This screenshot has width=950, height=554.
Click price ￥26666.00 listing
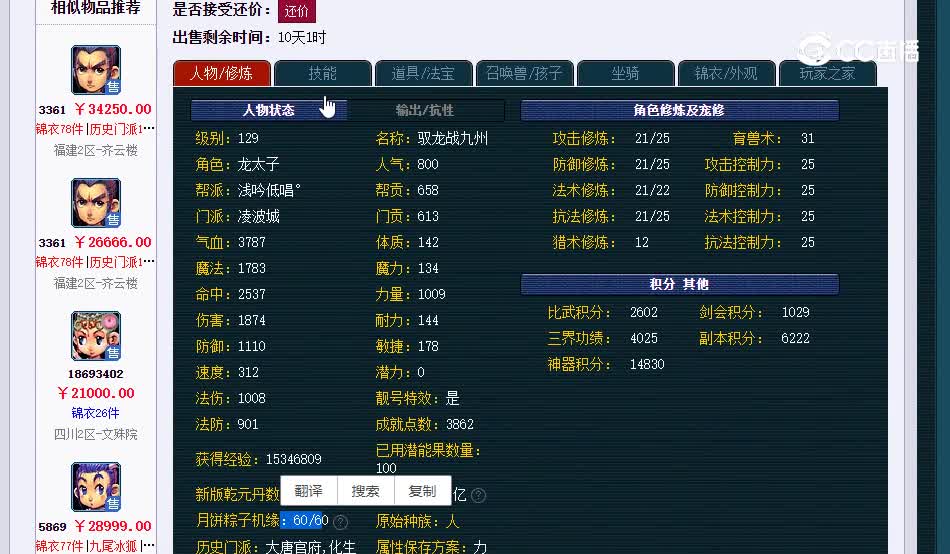(113, 242)
